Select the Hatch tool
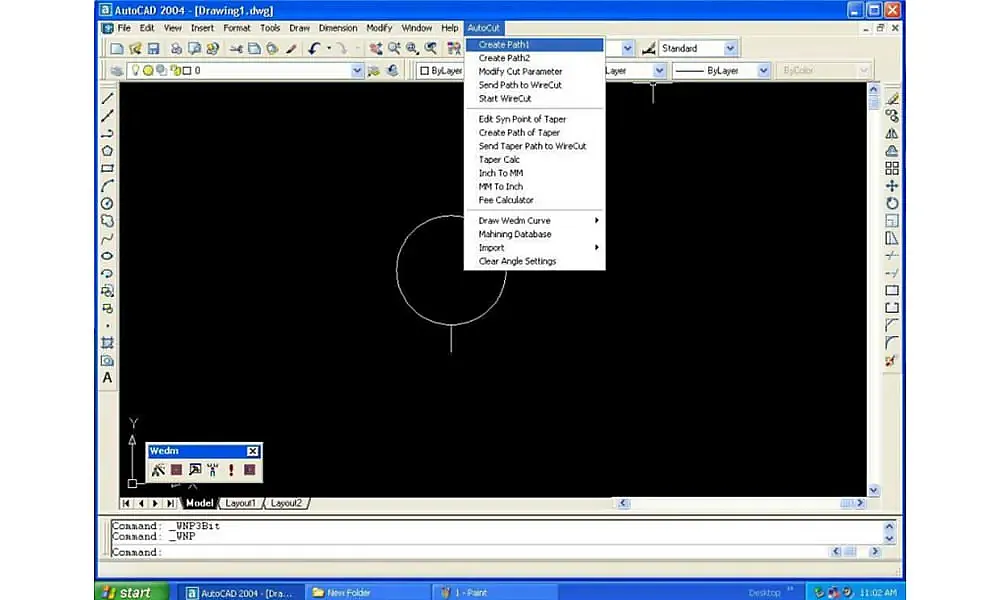This screenshot has width=1000, height=600. (107, 342)
